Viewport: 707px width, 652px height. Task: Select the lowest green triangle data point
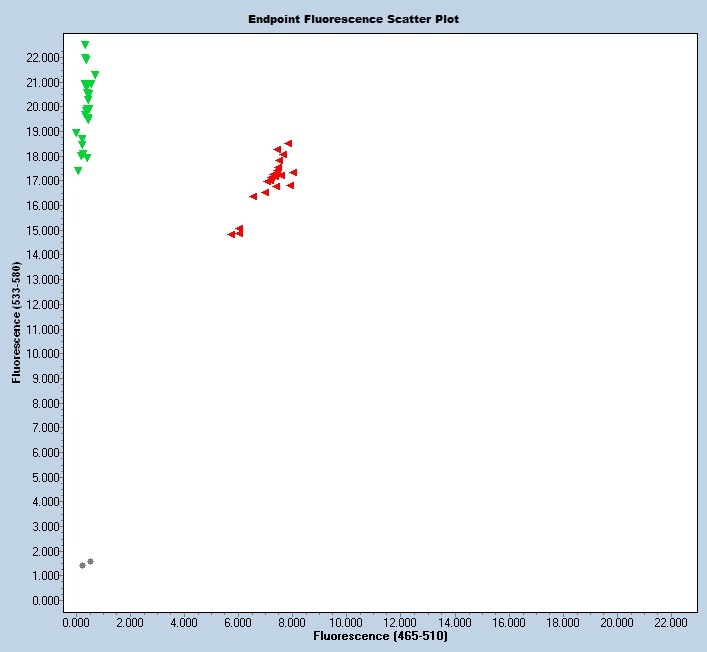(x=78, y=171)
